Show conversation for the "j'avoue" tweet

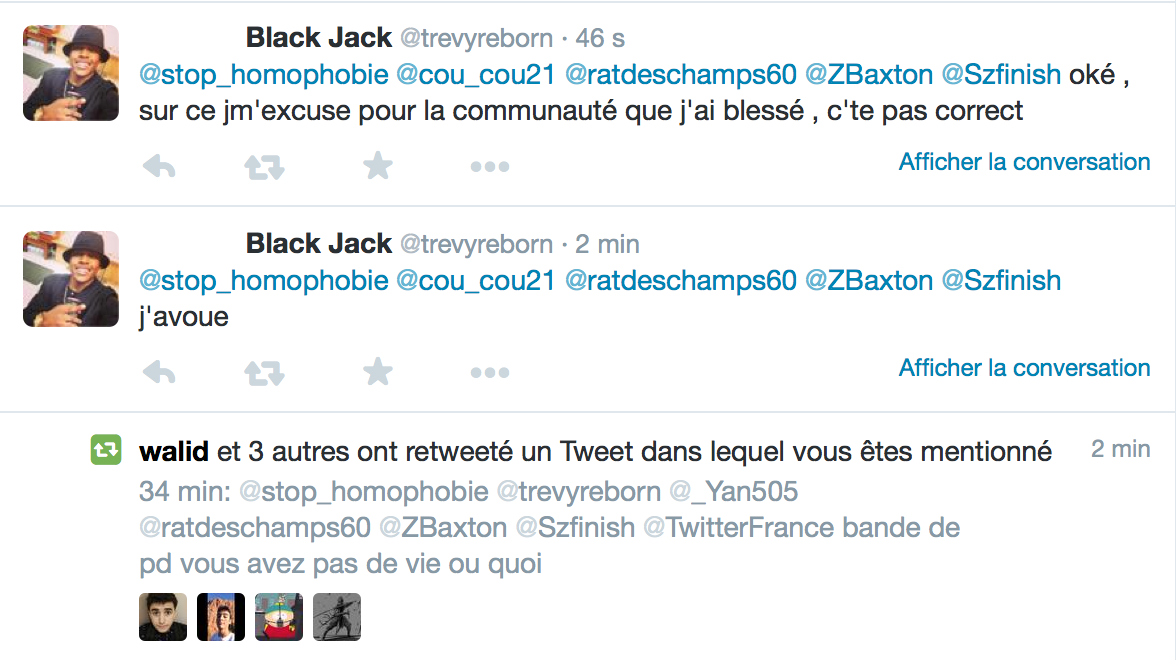tap(1024, 368)
